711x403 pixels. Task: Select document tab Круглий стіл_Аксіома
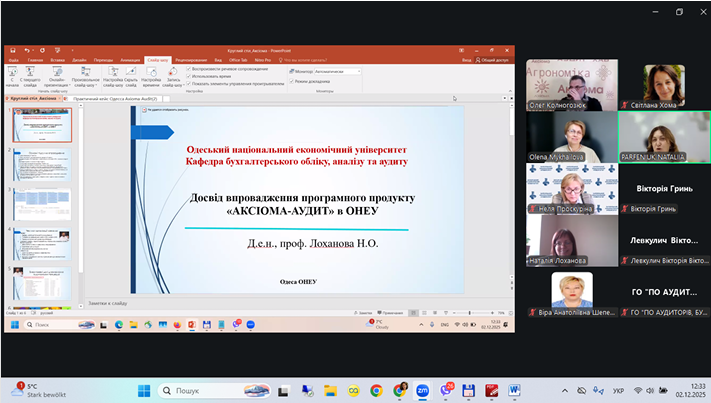(x=34, y=98)
